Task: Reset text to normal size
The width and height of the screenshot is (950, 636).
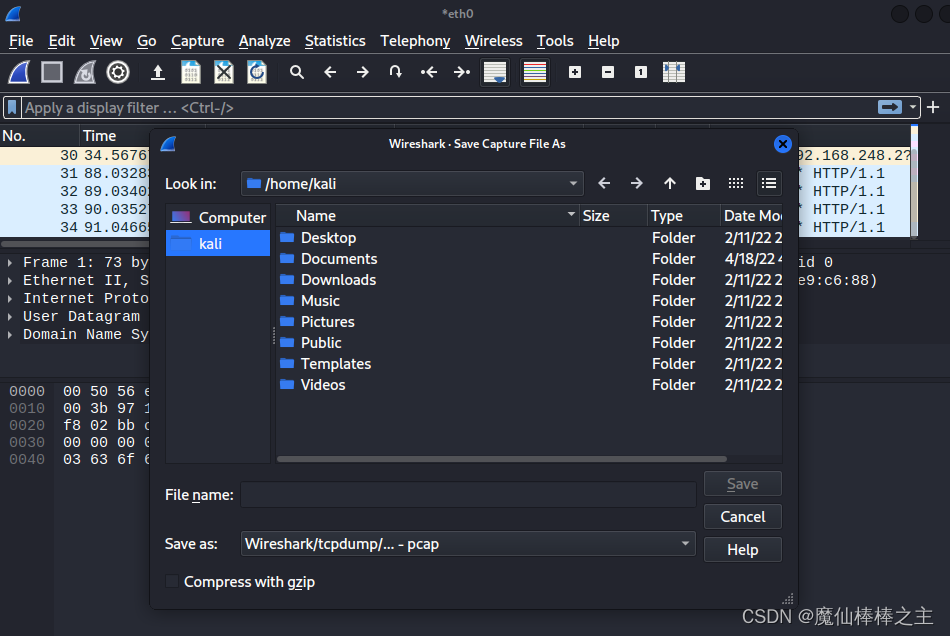Action: click(640, 72)
